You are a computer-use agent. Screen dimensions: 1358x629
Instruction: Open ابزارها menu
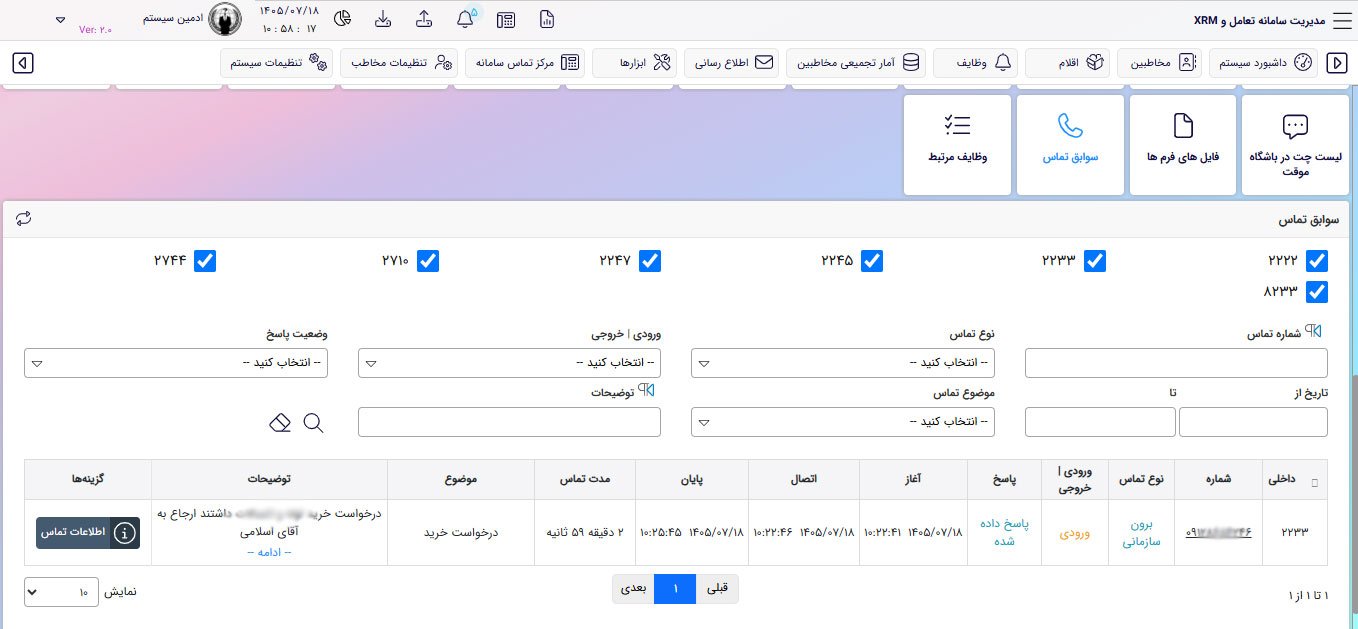(635, 63)
